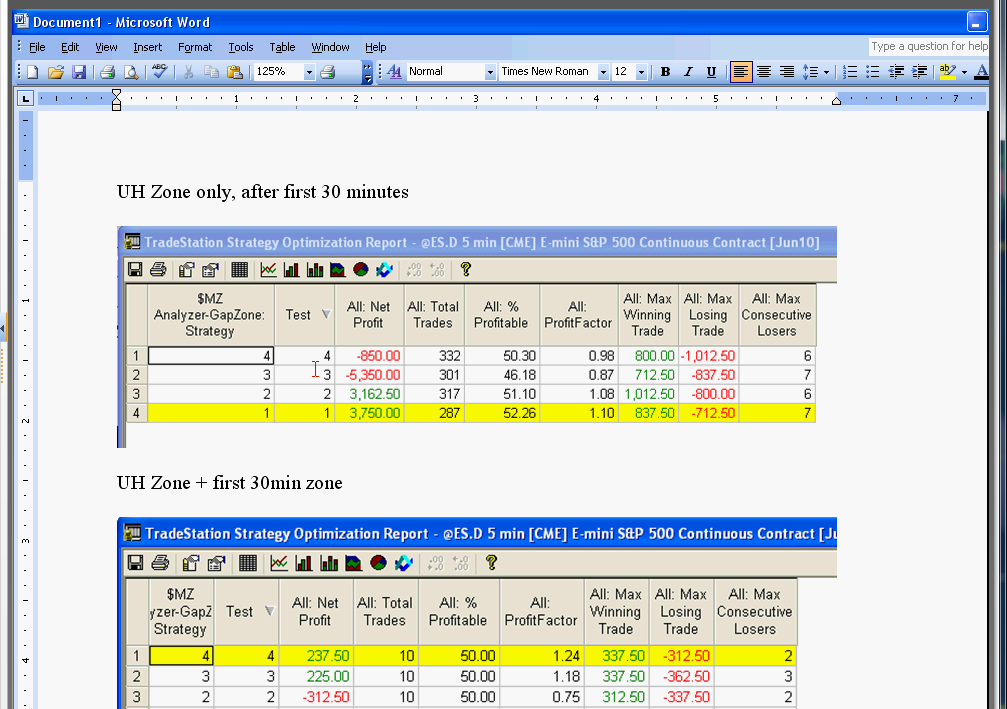Open the 125% zoom dropdown
This screenshot has width=1007, height=709.
tap(309, 72)
